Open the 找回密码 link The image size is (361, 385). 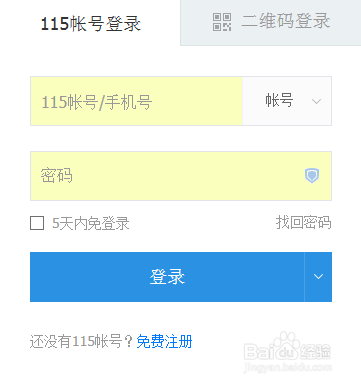pos(303,222)
